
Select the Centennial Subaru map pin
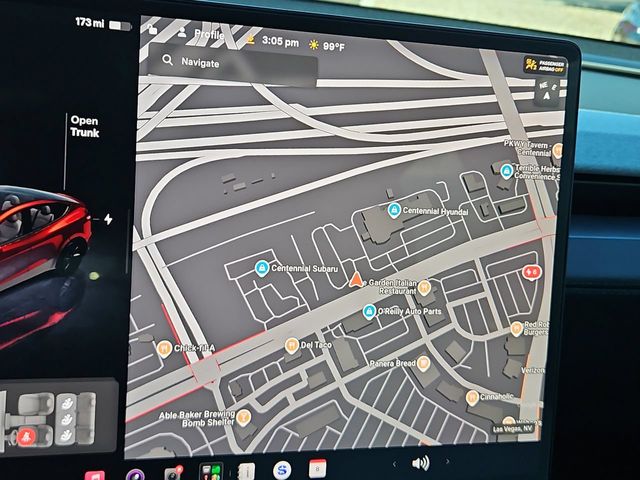pyautogui.click(x=262, y=268)
